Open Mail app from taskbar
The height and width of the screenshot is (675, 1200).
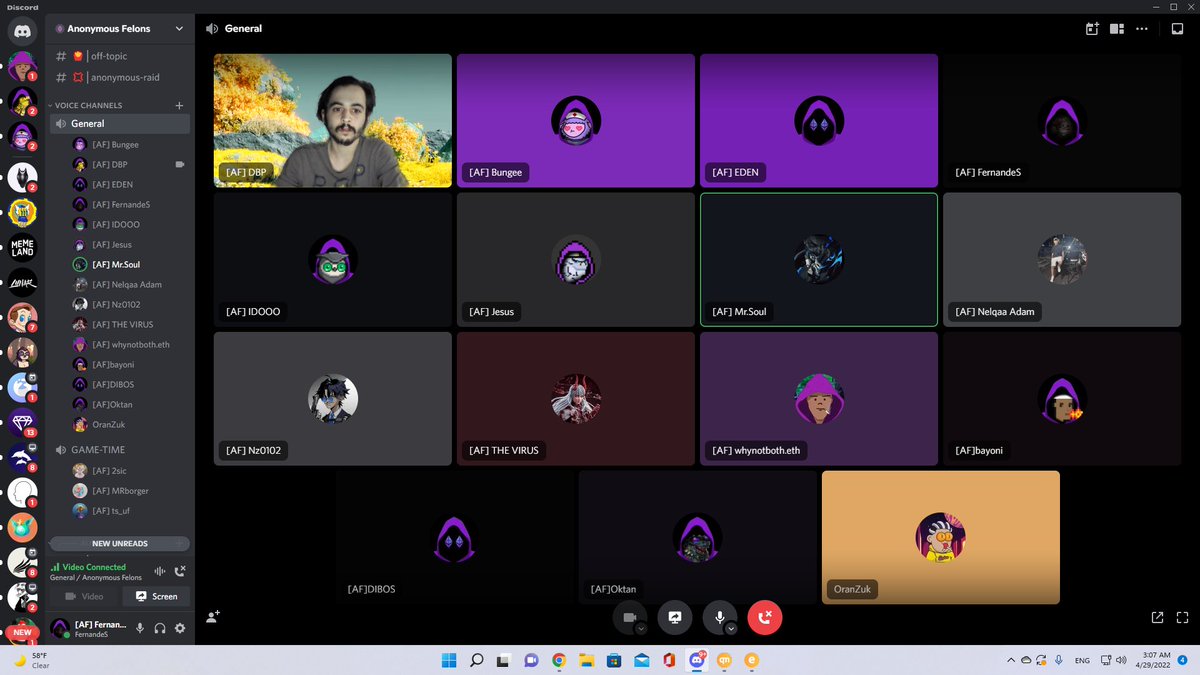(642, 660)
